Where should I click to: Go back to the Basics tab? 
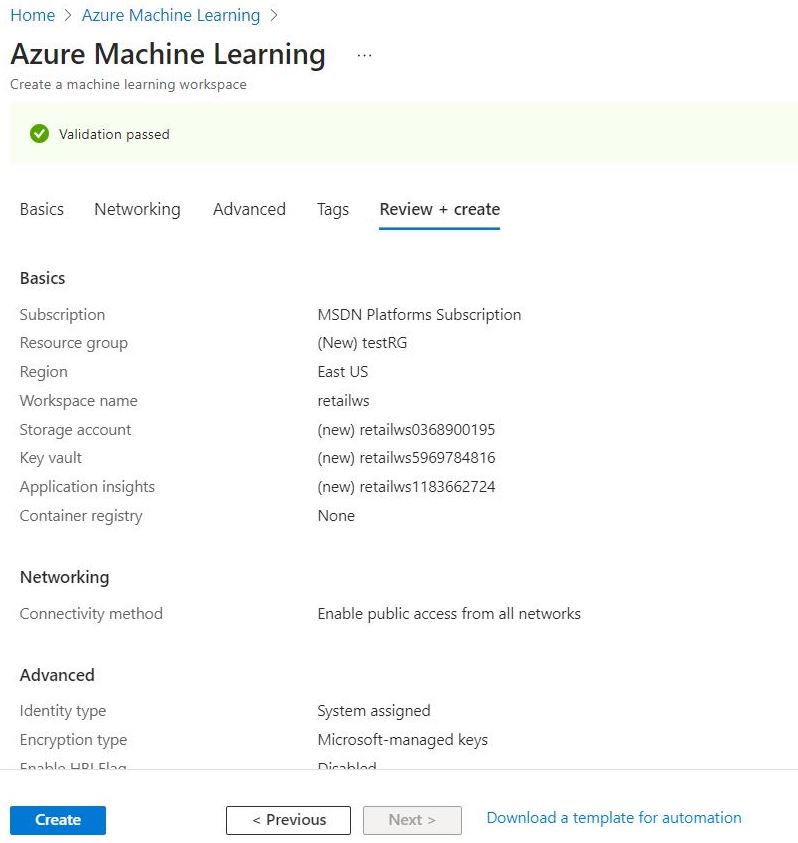coord(41,209)
